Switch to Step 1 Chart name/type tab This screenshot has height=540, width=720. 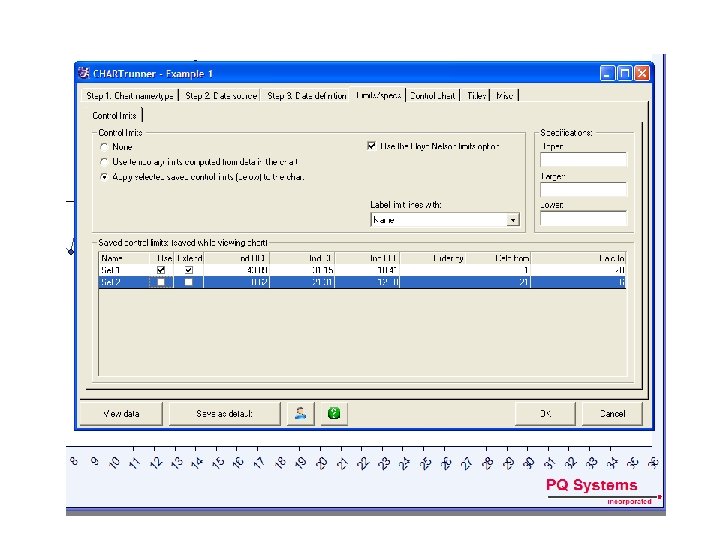(129, 96)
